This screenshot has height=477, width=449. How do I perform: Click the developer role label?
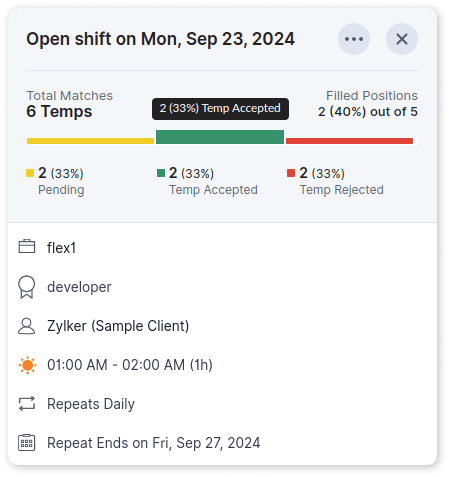coord(79,287)
